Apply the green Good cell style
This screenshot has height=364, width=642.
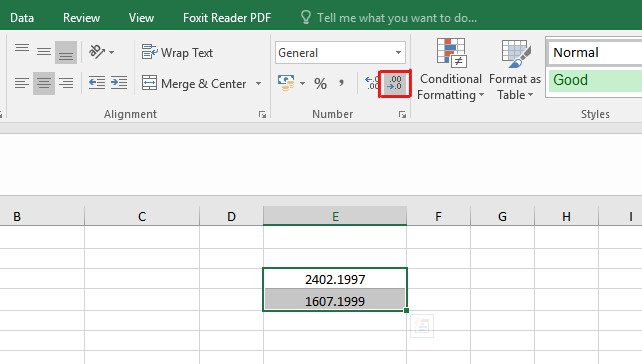pos(595,80)
